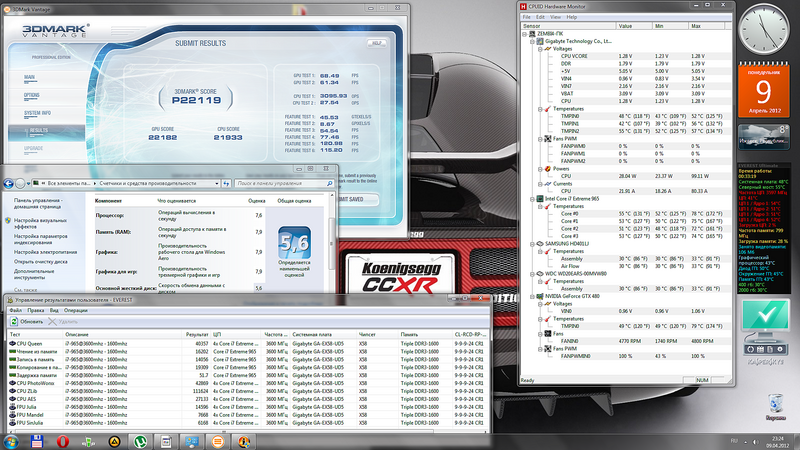Switch to uTorrent in the taskbar
The image size is (800, 450).
[140, 442]
